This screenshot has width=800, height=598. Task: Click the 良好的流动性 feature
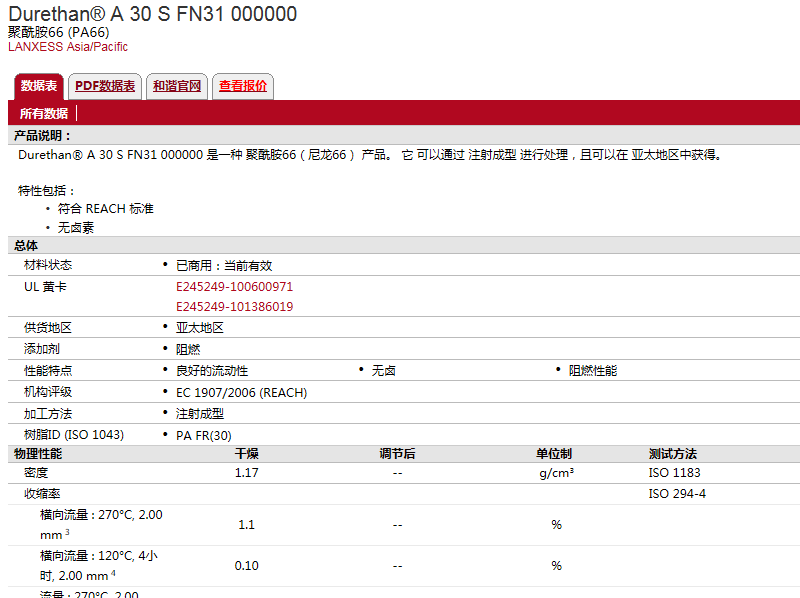click(x=212, y=371)
